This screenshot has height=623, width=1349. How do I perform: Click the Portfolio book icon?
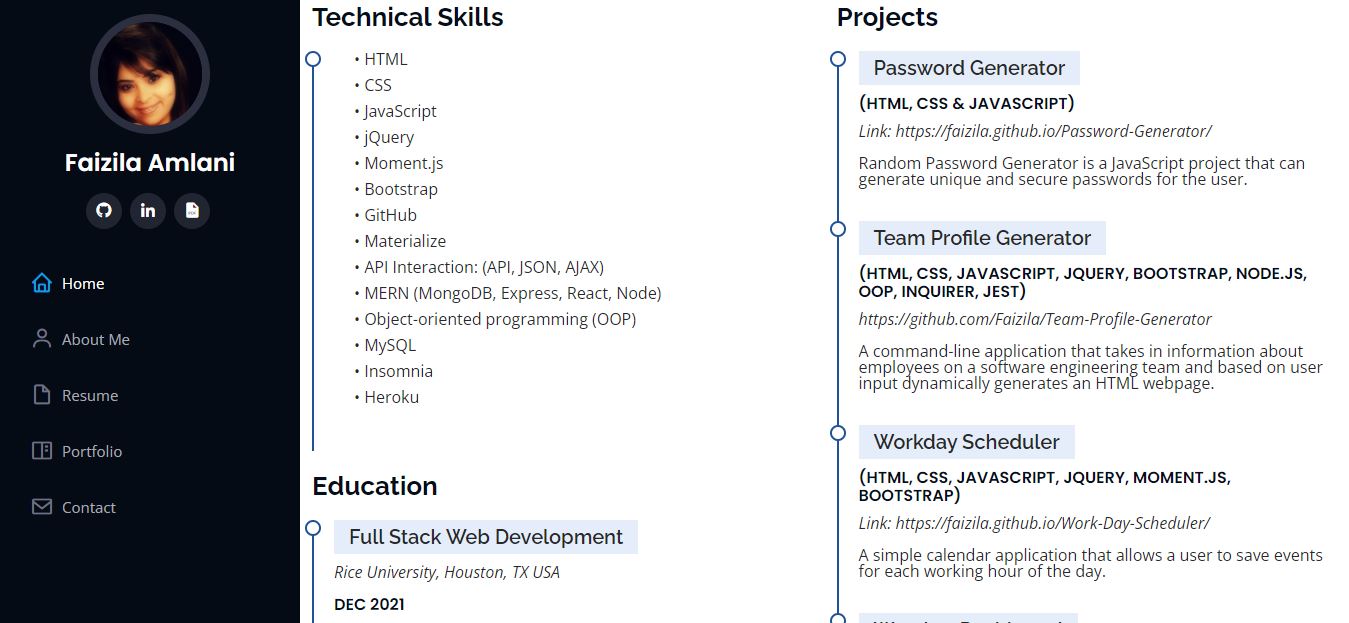click(42, 451)
